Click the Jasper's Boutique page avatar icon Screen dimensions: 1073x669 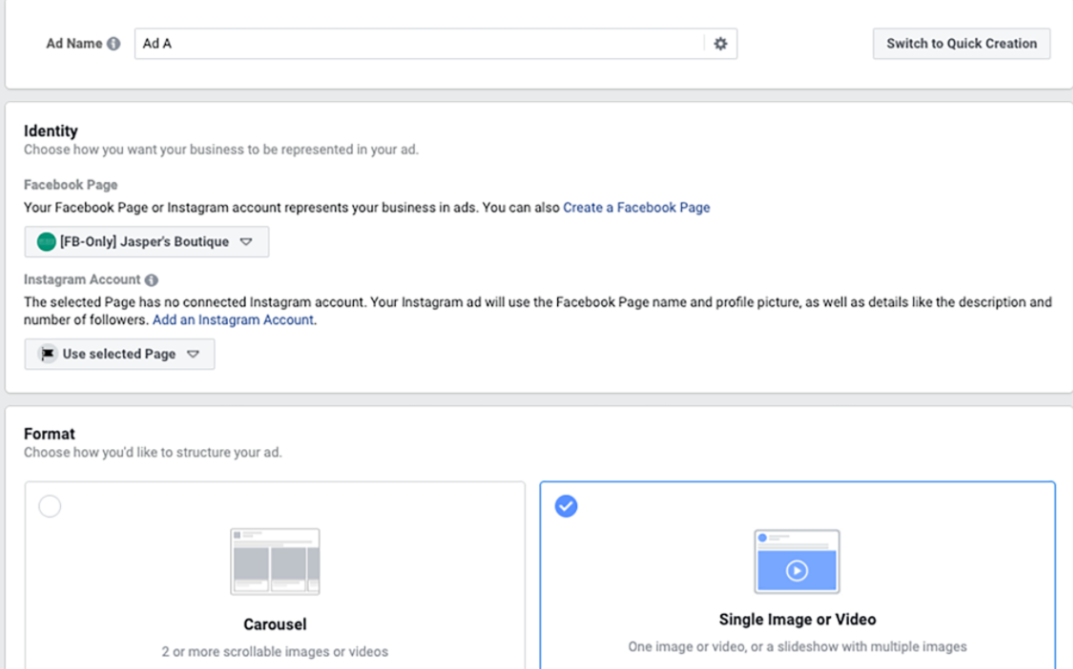(x=46, y=242)
